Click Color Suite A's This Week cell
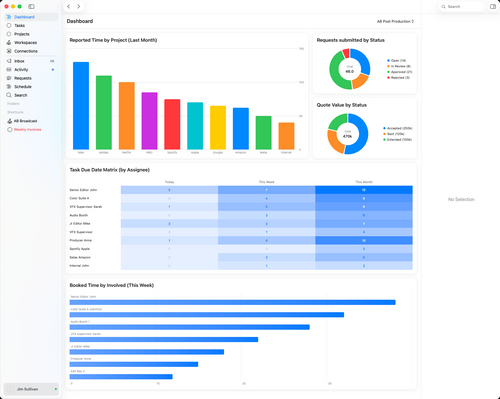This screenshot has height=399, width=500. click(x=267, y=198)
